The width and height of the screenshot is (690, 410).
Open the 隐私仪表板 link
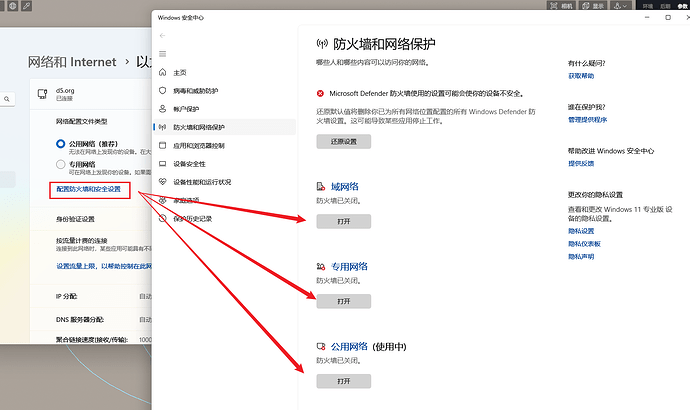(584, 243)
